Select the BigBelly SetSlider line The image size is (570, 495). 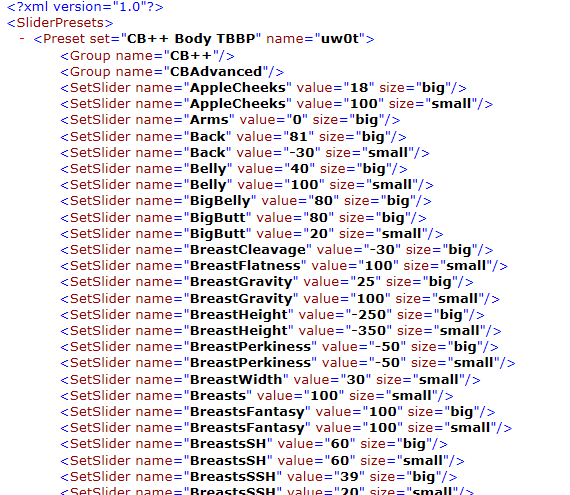[x=246, y=201]
